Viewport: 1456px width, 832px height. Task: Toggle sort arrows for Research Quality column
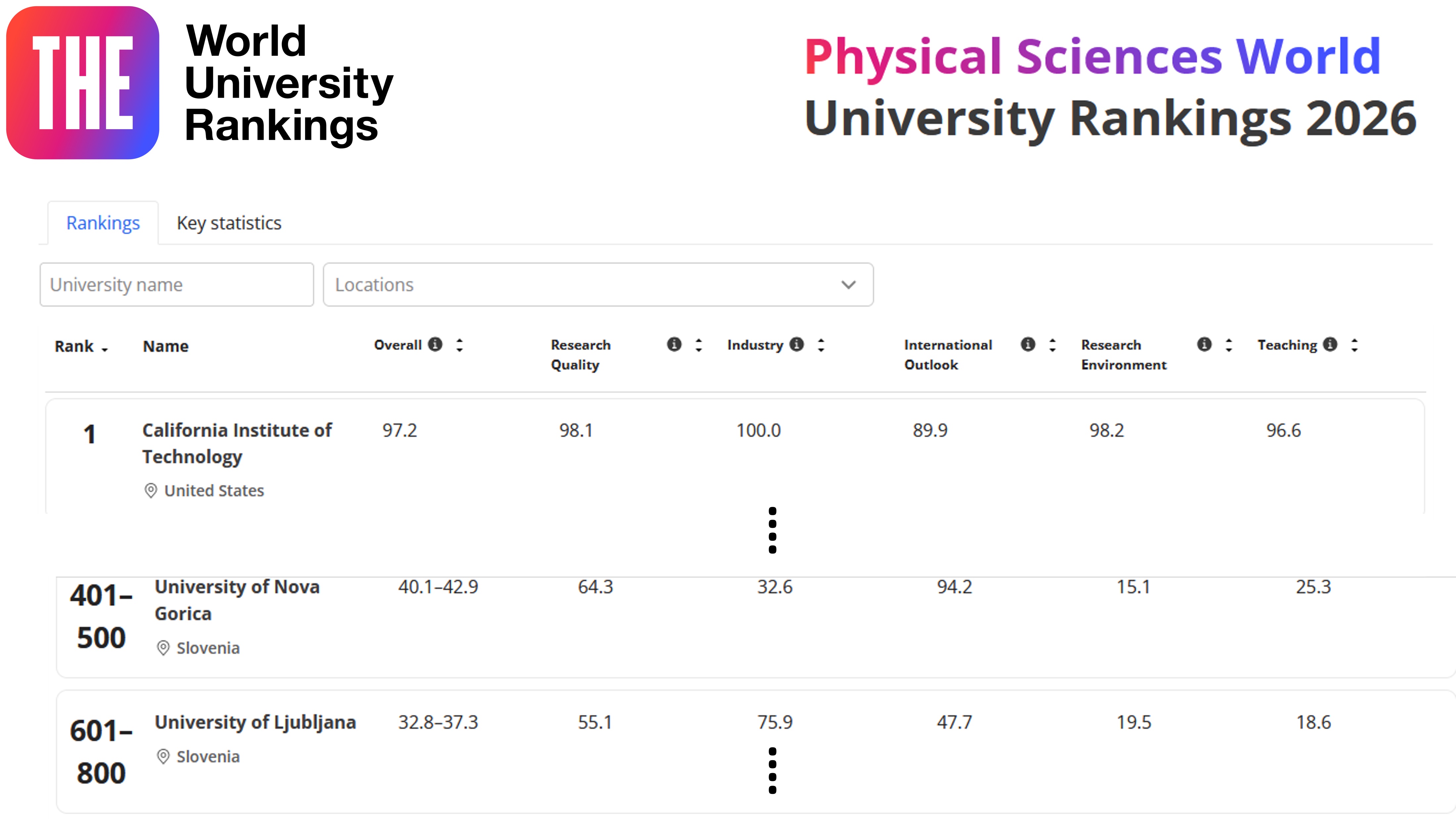tap(698, 345)
